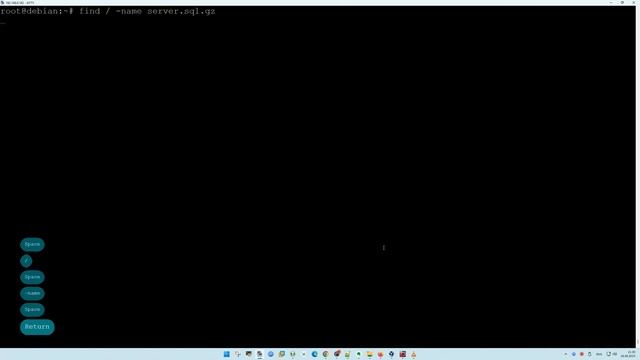Click the keyboard language indicator in tray
Viewport: 640px width, 360px height.
tap(599, 354)
